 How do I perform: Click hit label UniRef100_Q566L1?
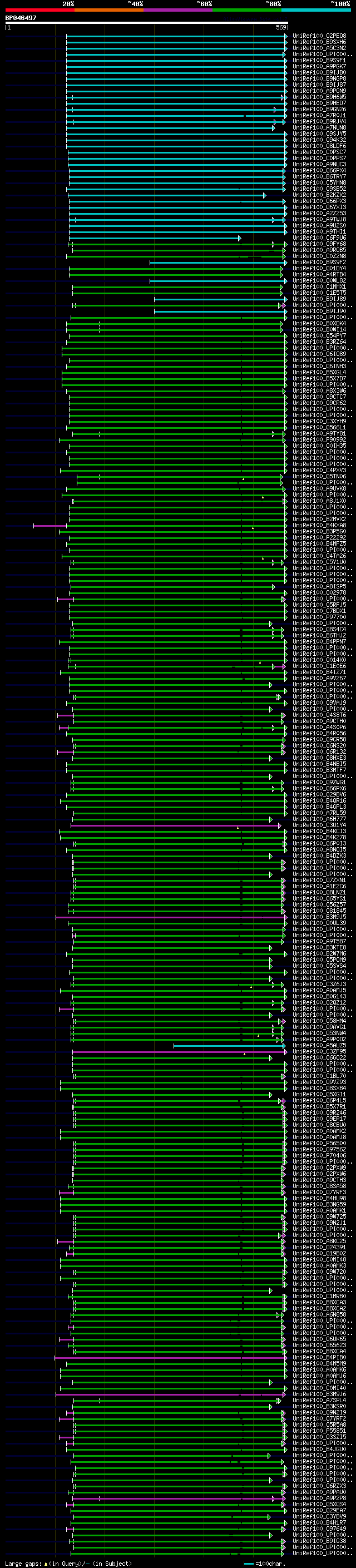click(x=319, y=427)
